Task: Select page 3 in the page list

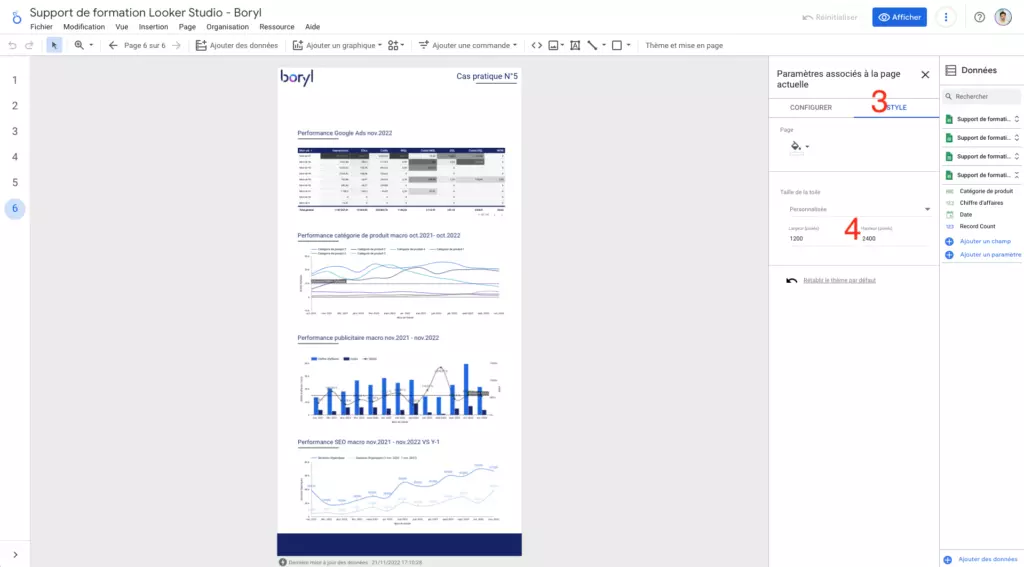Action: coord(15,131)
